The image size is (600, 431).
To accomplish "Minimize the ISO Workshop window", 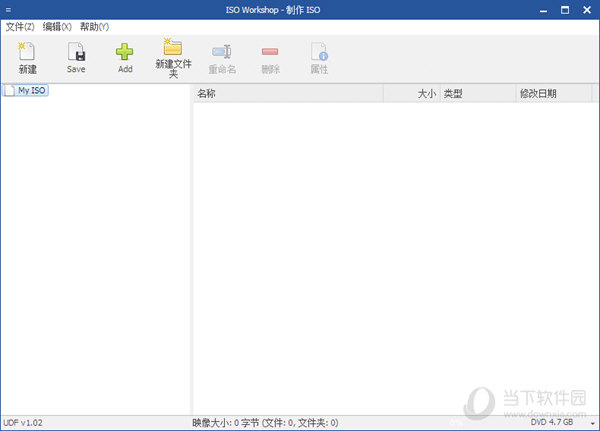I will coord(543,10).
